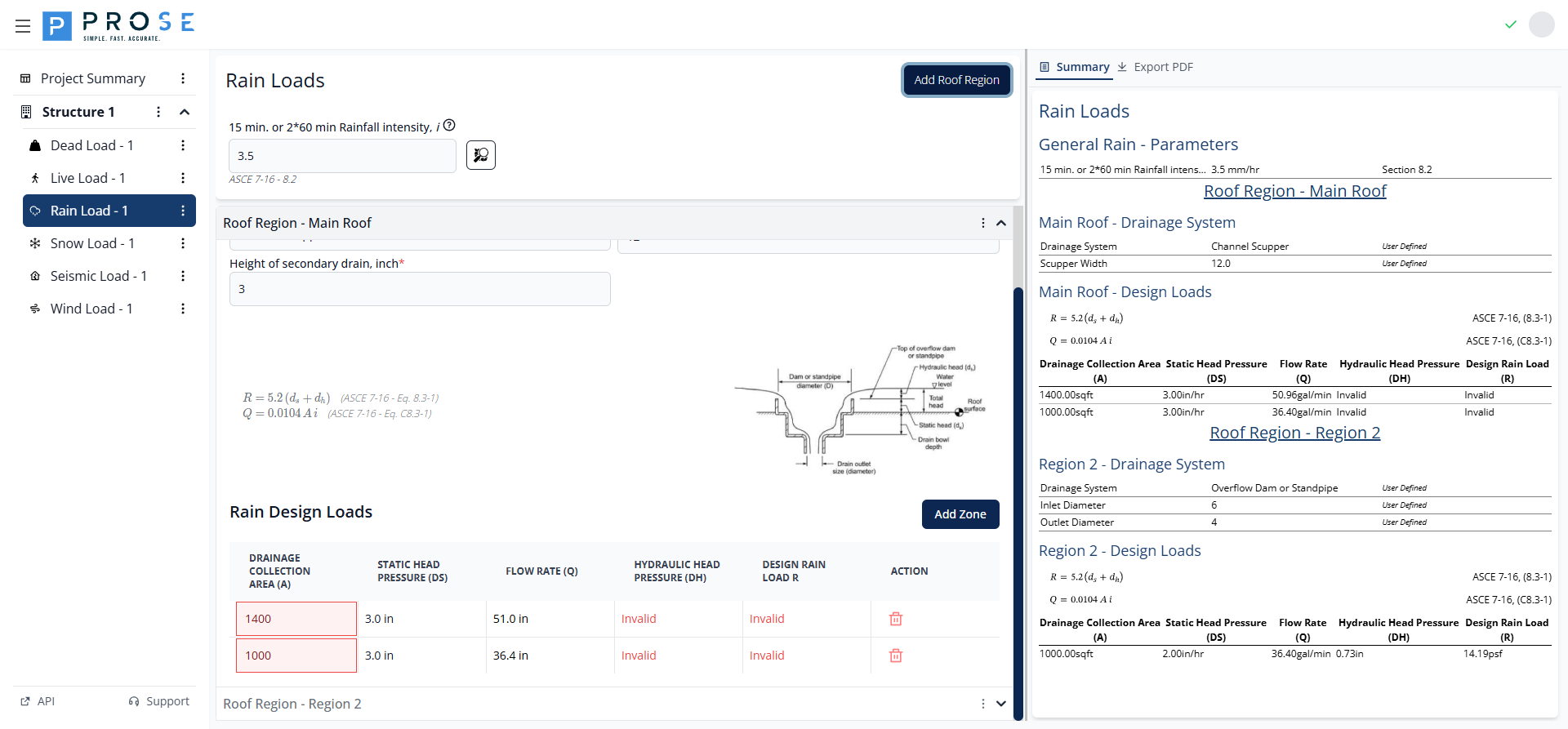Delete the 1400 drainage area zone row
This screenshot has width=1568, height=729.
coord(896,619)
